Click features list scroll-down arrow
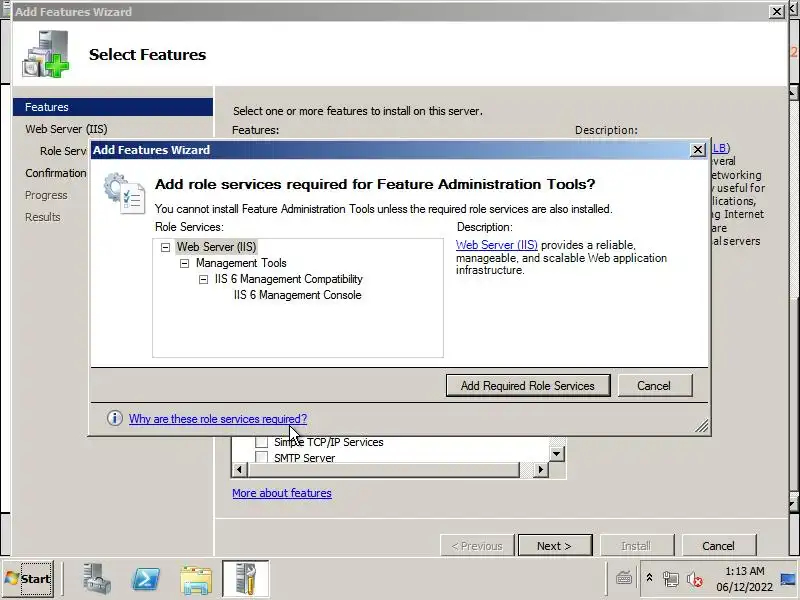800x600 pixels. (x=556, y=454)
